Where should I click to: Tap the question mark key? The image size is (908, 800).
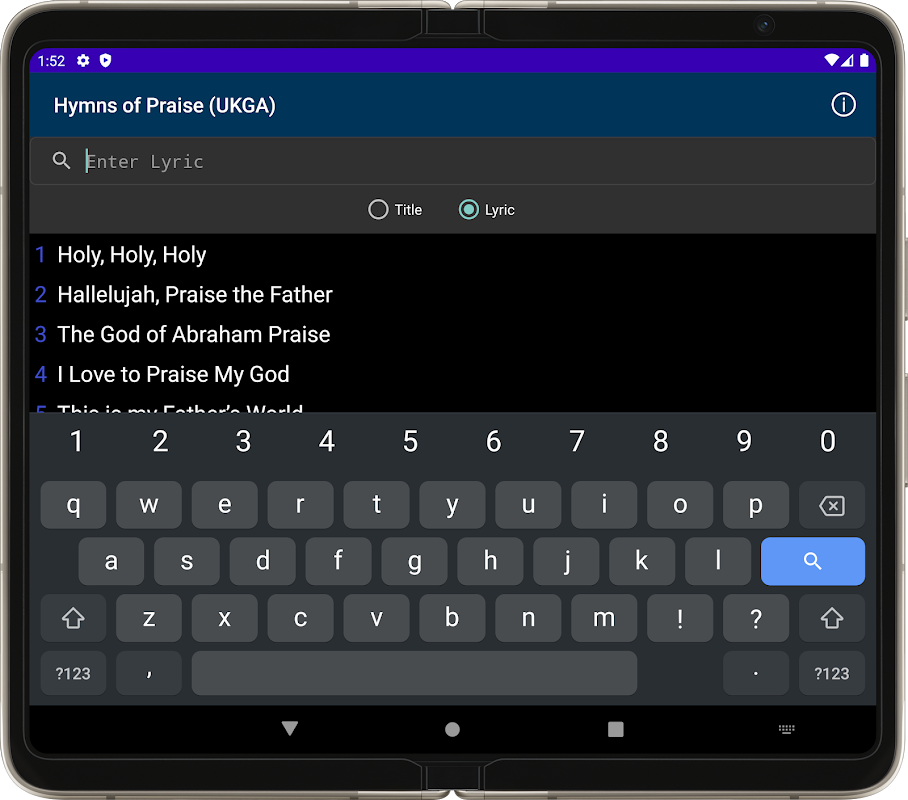756,618
